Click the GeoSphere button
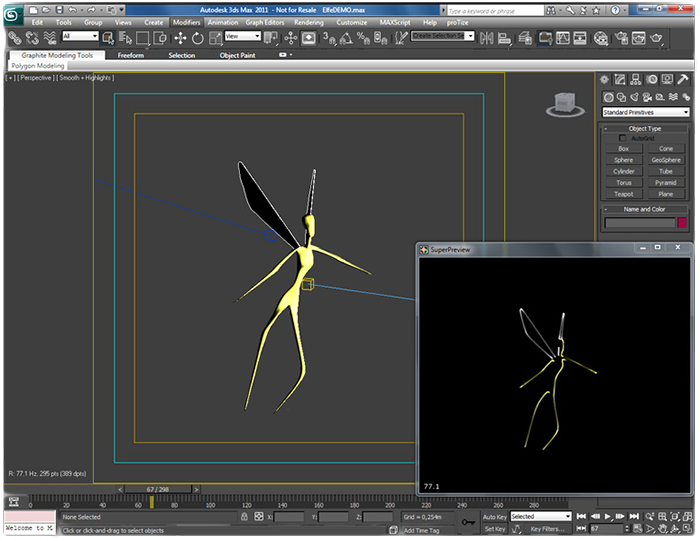 click(x=666, y=160)
